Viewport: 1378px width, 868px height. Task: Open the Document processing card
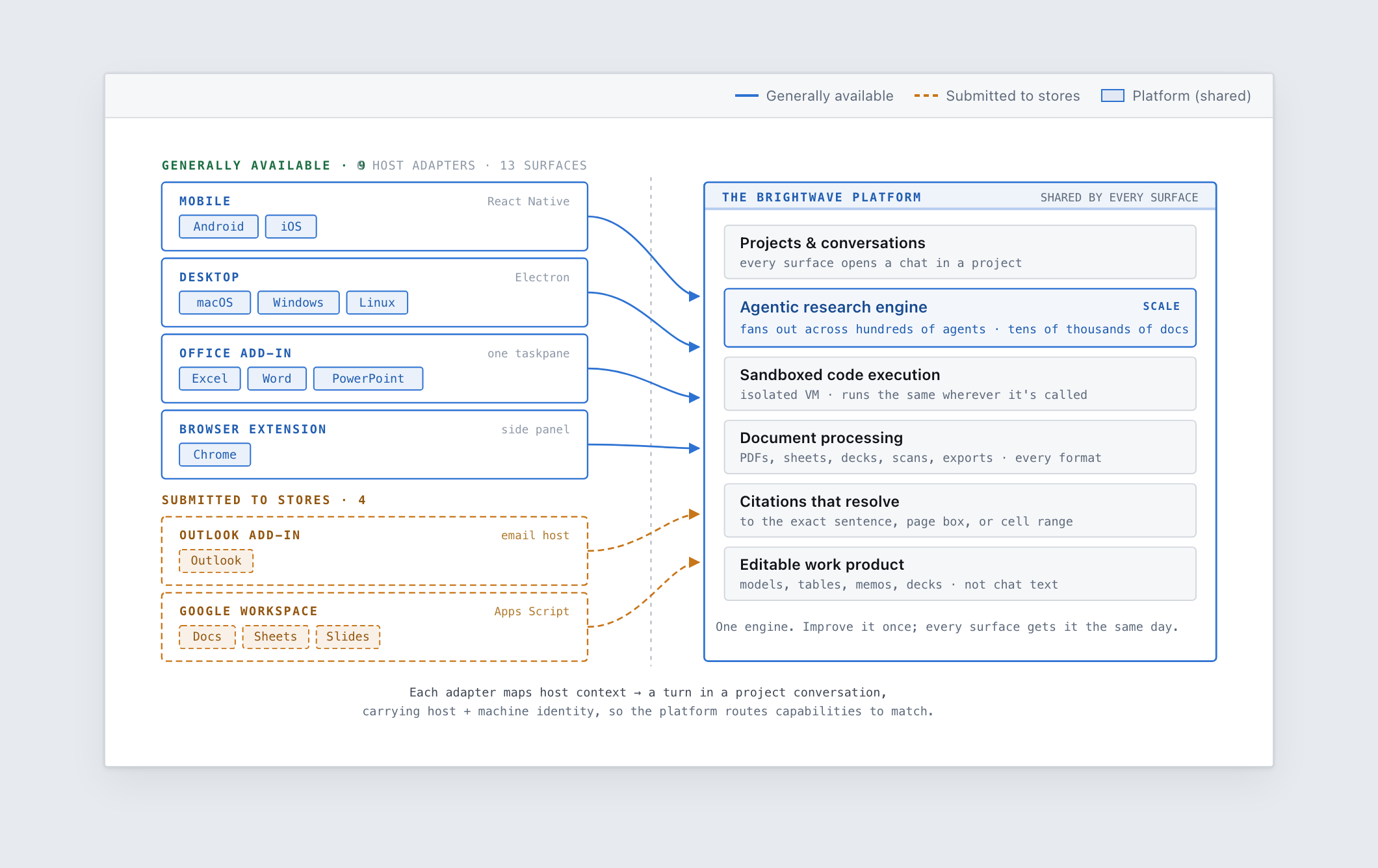[x=960, y=447]
